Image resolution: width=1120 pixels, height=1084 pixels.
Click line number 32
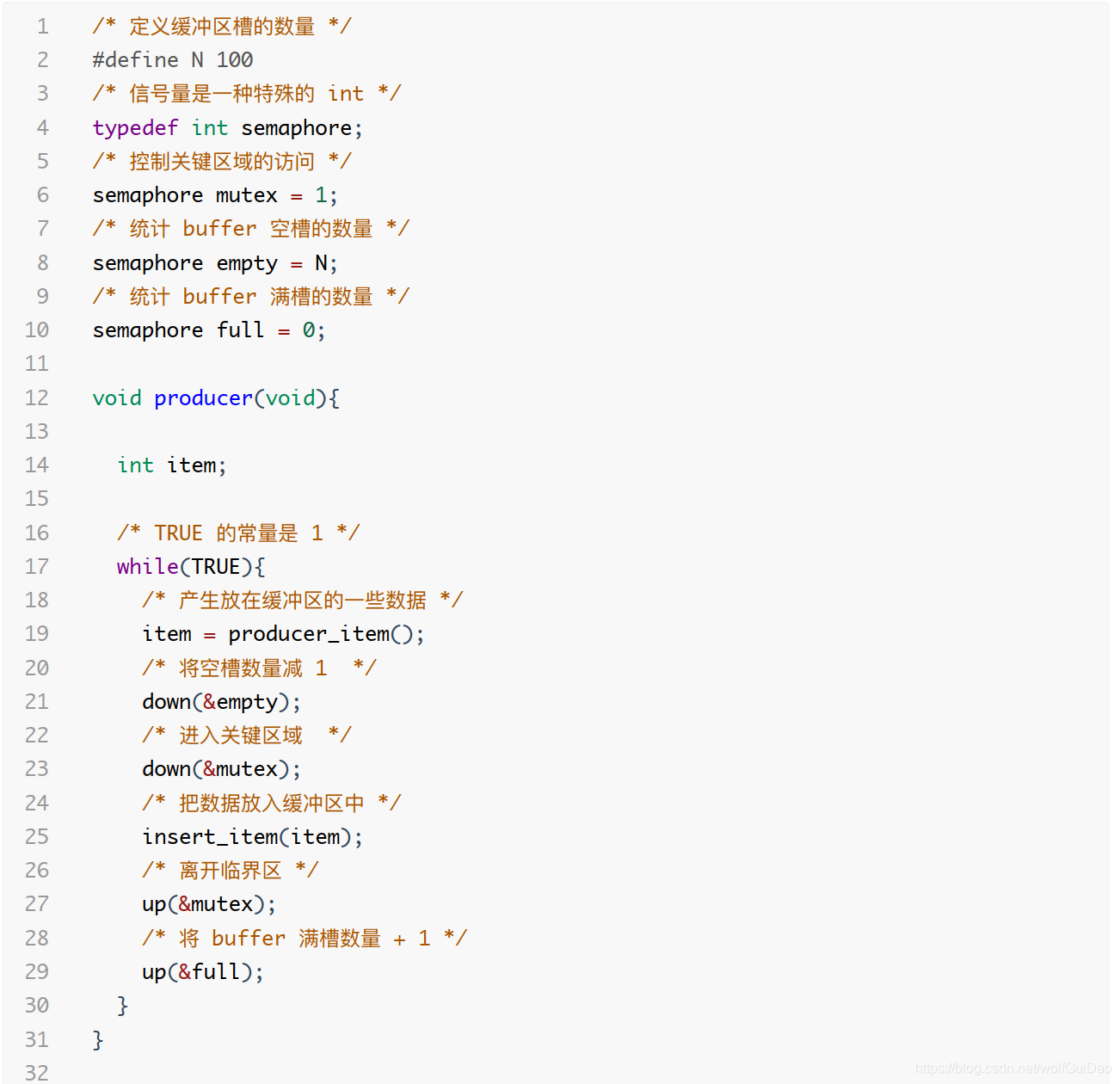37,1073
